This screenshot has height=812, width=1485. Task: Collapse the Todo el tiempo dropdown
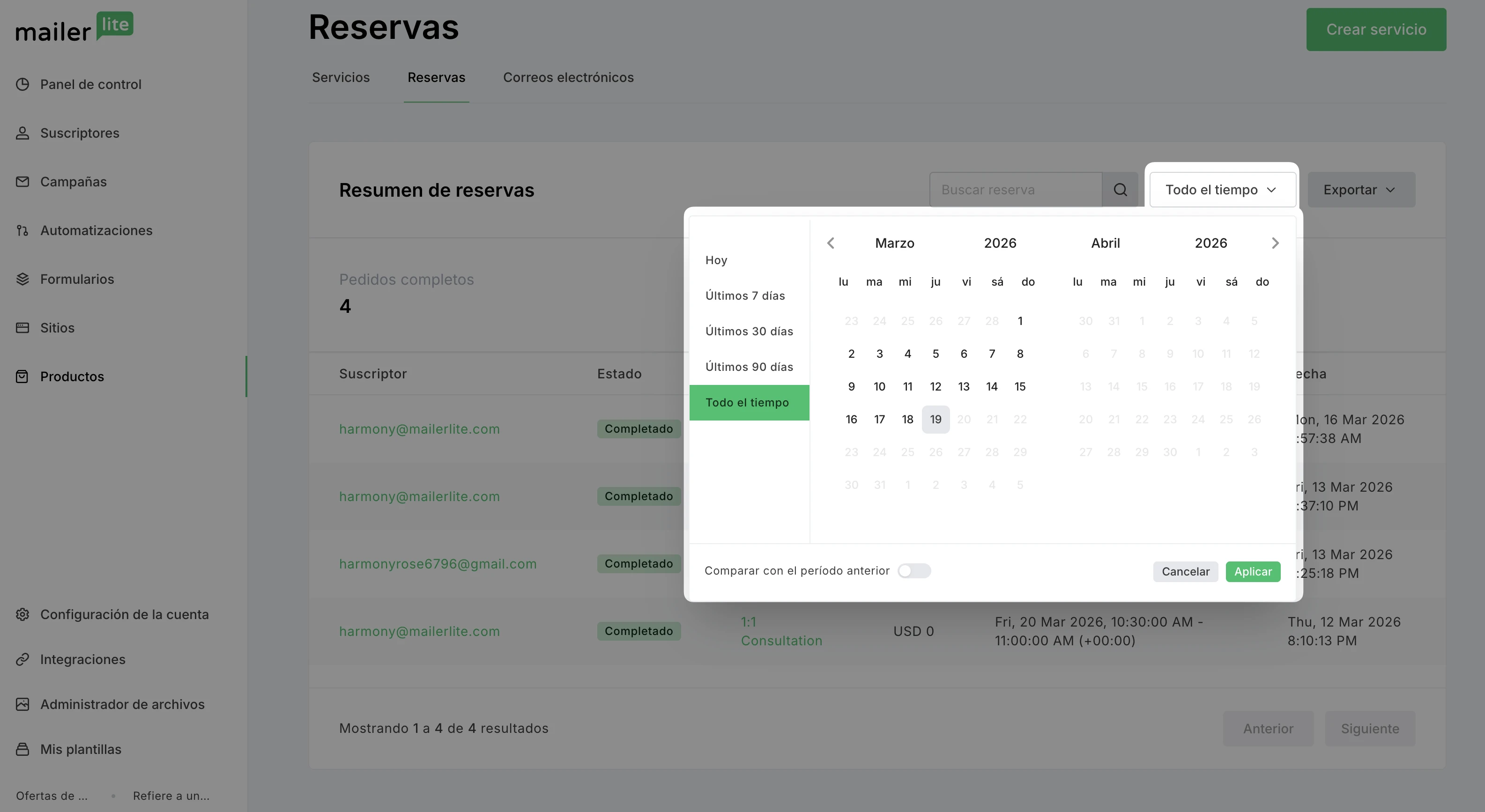pos(1222,190)
